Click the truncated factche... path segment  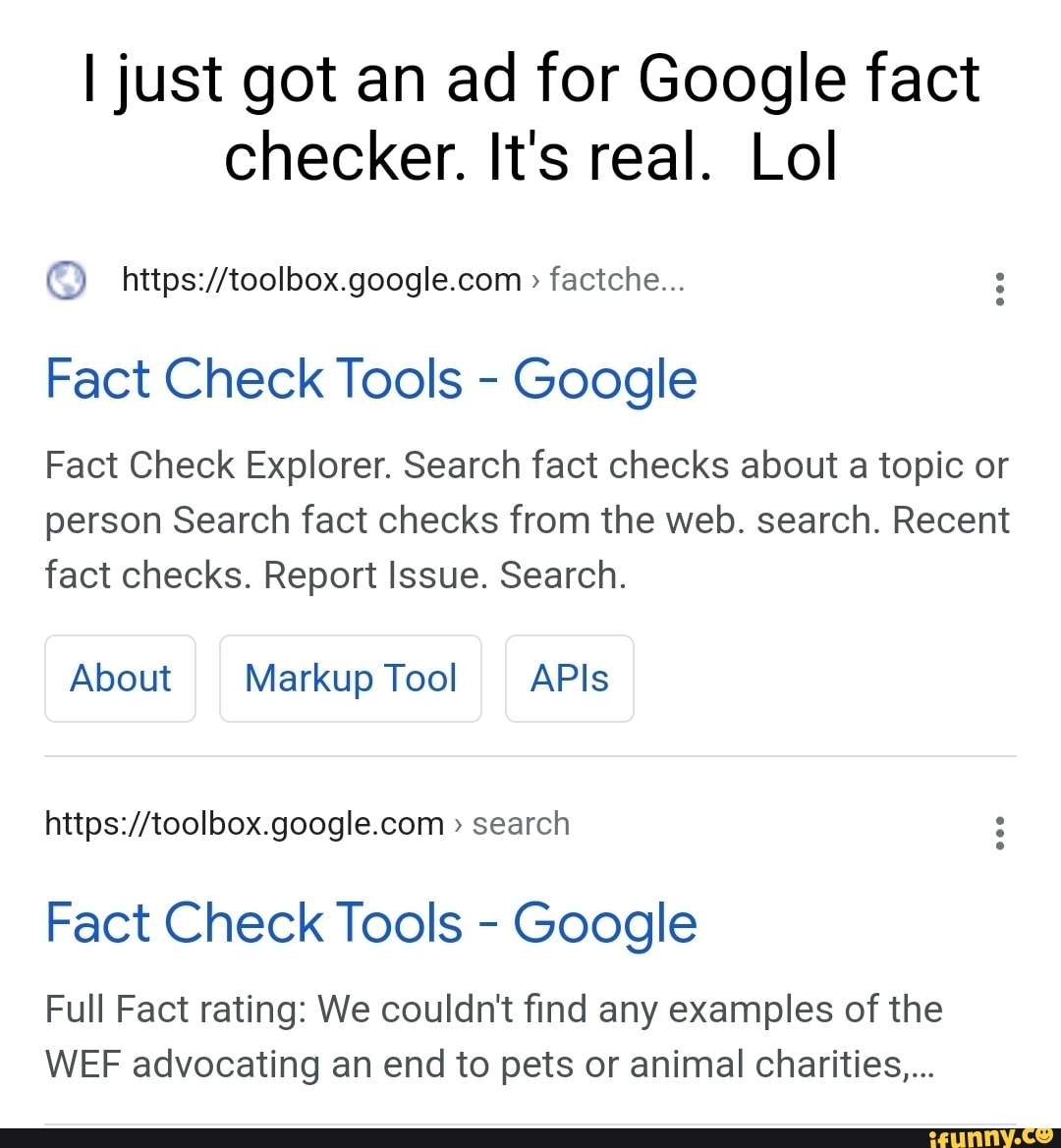pos(616,280)
